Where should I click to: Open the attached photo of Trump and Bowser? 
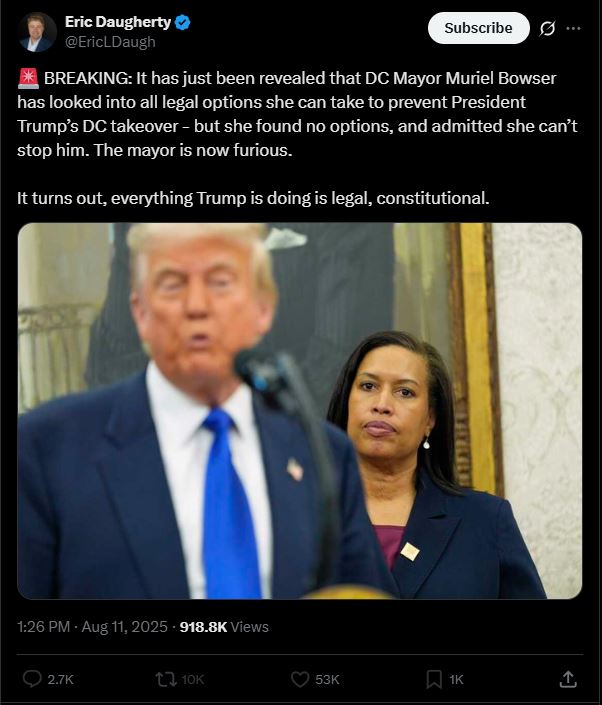[x=300, y=411]
